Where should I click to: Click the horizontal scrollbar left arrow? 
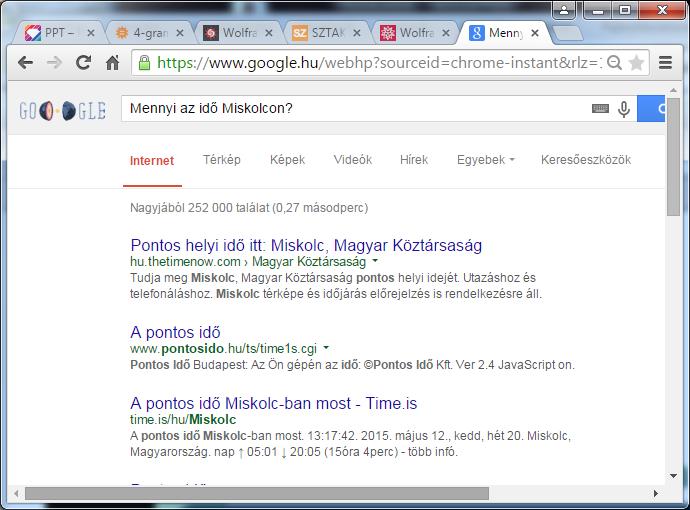pyautogui.click(x=16, y=494)
